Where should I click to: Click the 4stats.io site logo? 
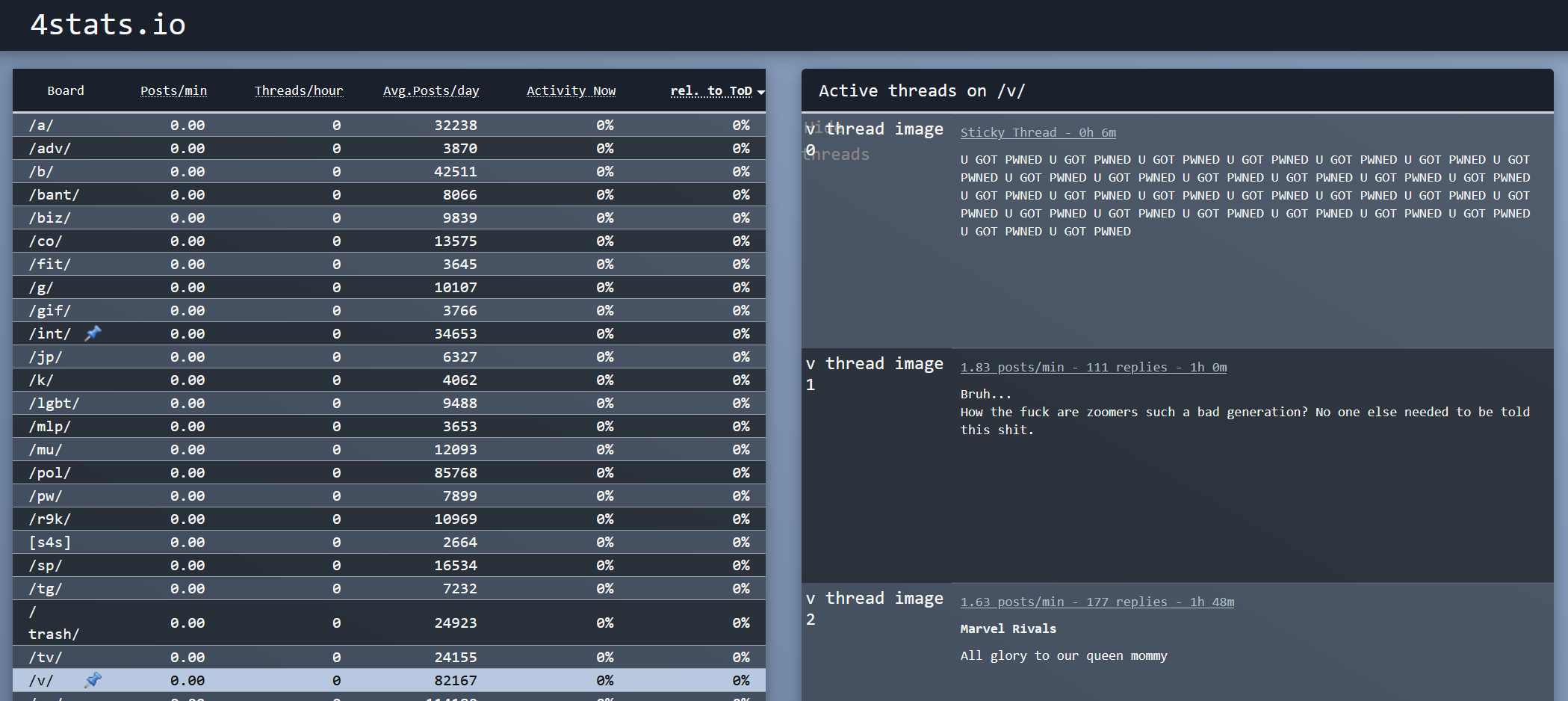[x=108, y=25]
